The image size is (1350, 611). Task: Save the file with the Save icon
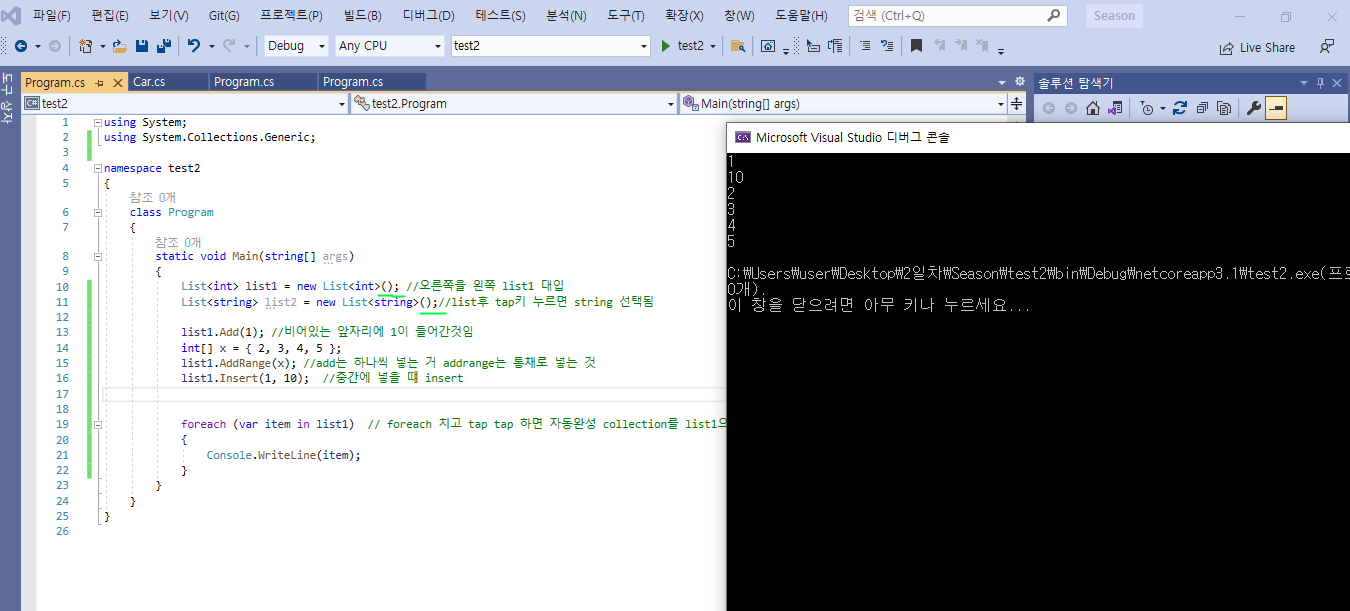142,46
